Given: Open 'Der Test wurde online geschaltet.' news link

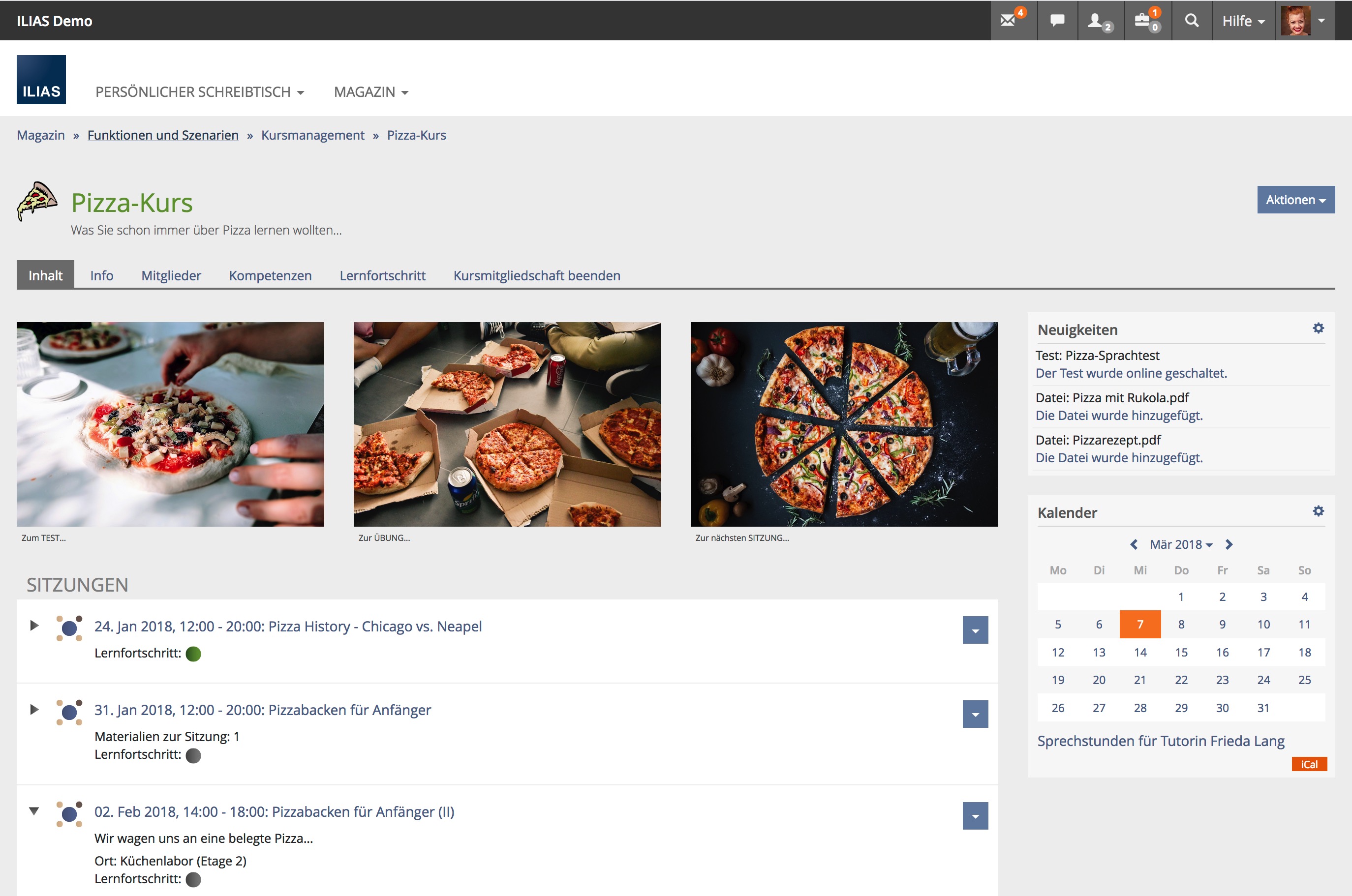Looking at the screenshot, I should [x=1131, y=373].
